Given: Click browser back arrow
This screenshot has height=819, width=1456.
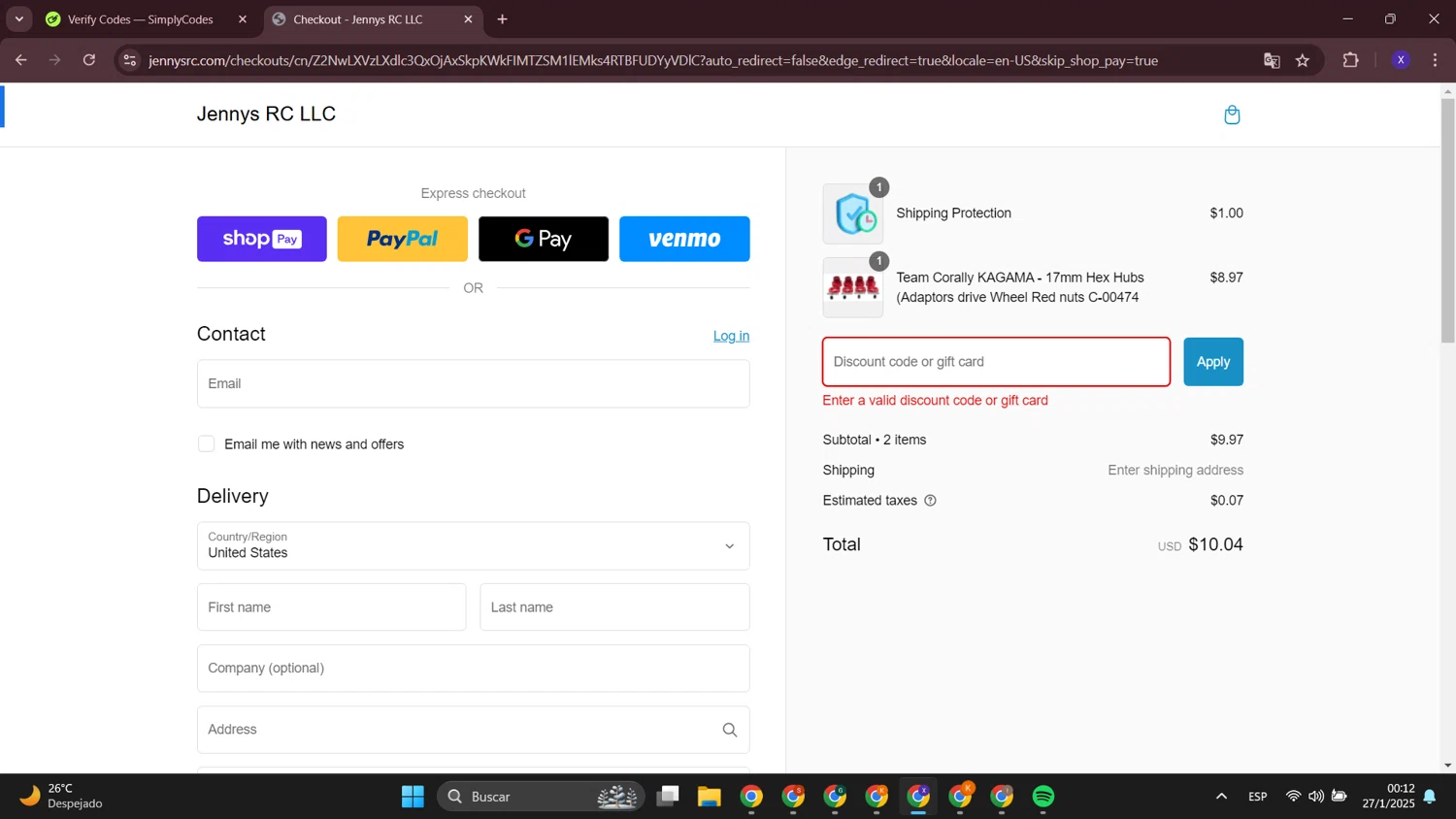Looking at the screenshot, I should (20, 60).
